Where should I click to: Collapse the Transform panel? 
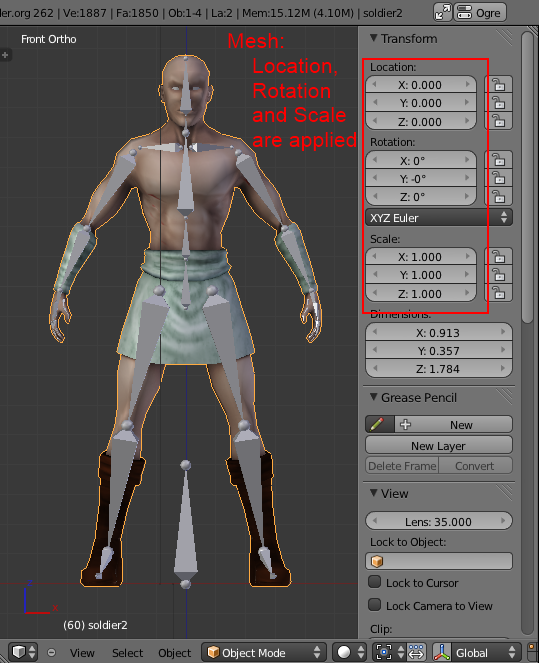click(x=374, y=38)
